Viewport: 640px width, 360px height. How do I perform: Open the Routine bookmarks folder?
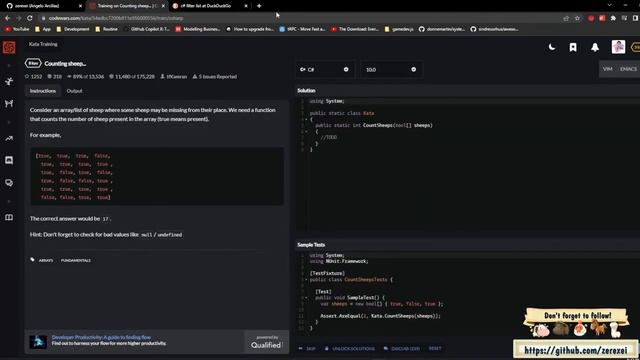pos(107,29)
